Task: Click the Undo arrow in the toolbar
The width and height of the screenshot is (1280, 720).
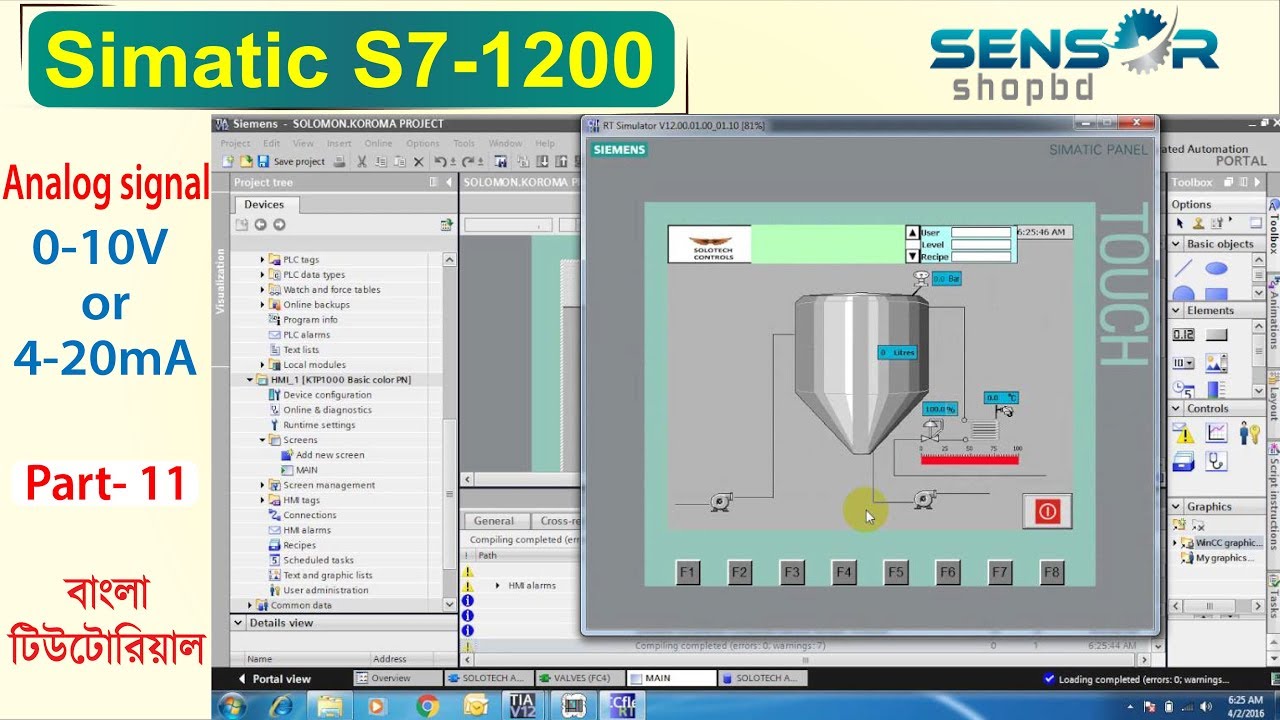Action: (x=439, y=161)
